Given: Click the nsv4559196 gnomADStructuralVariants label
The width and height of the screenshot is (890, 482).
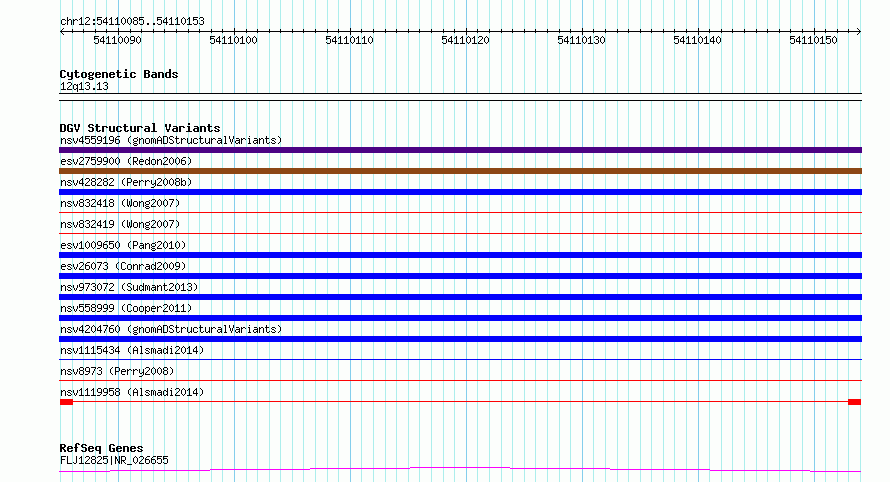Looking at the screenshot, I should point(171,140).
